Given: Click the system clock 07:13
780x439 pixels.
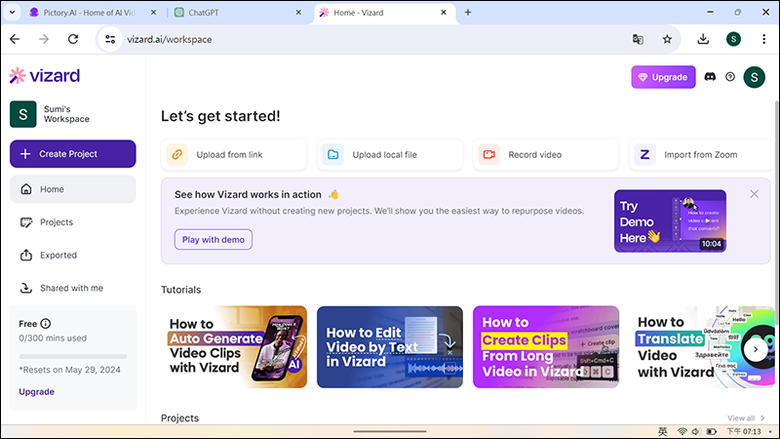Looking at the screenshot, I should point(744,432).
